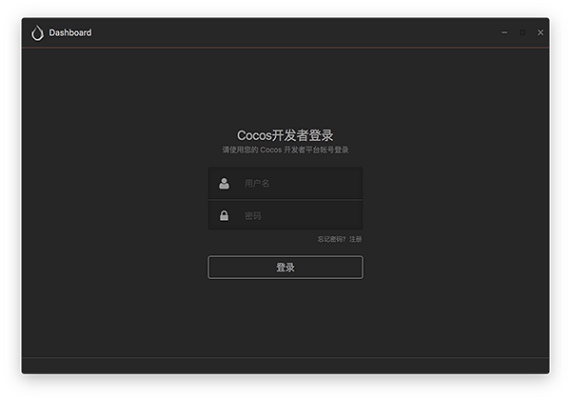Viewport: 571px width, 400px height.
Task: Click the padlock icon in password field
Action: pos(224,216)
